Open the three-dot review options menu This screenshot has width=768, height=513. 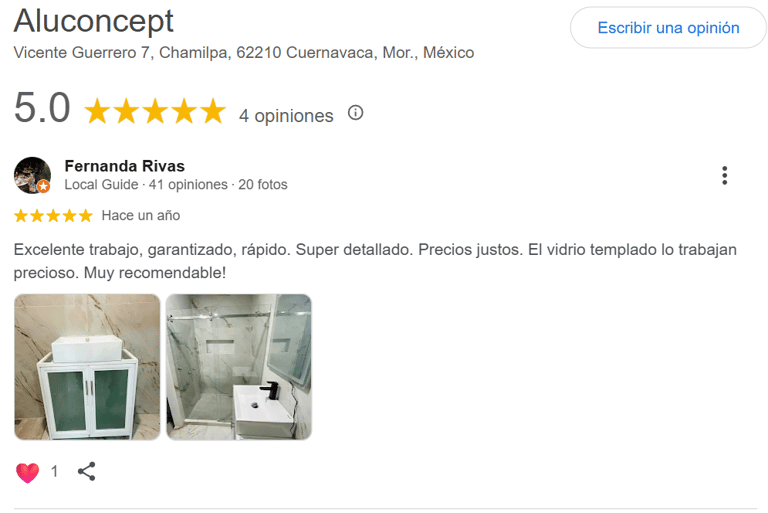724,176
